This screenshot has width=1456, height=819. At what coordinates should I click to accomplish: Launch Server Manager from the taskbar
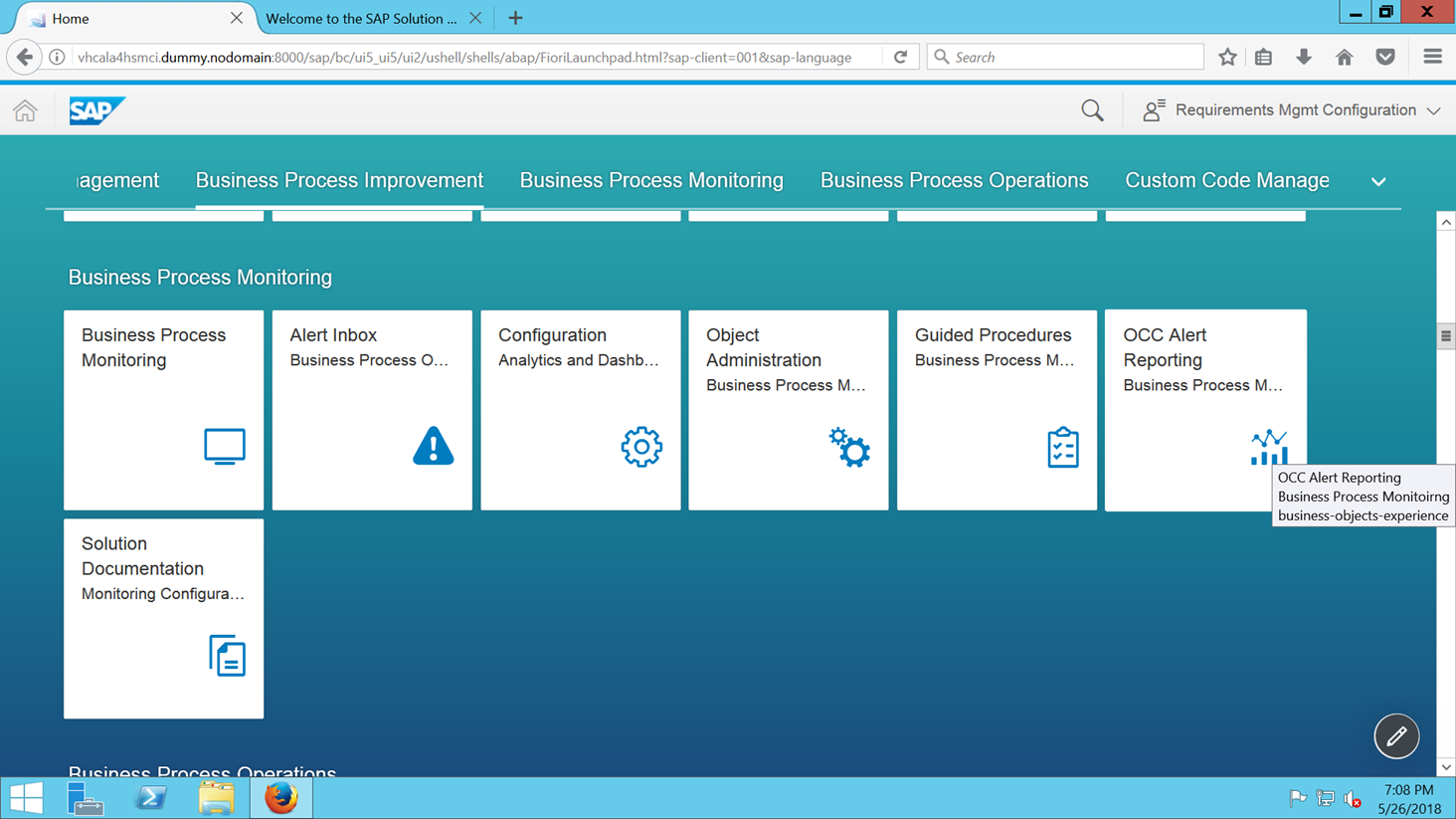pos(86,798)
